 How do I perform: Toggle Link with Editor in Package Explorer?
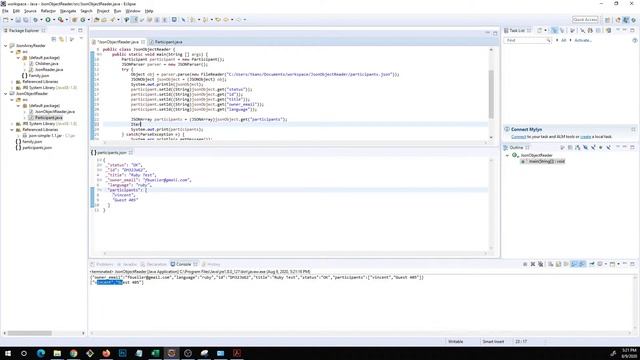point(62,39)
